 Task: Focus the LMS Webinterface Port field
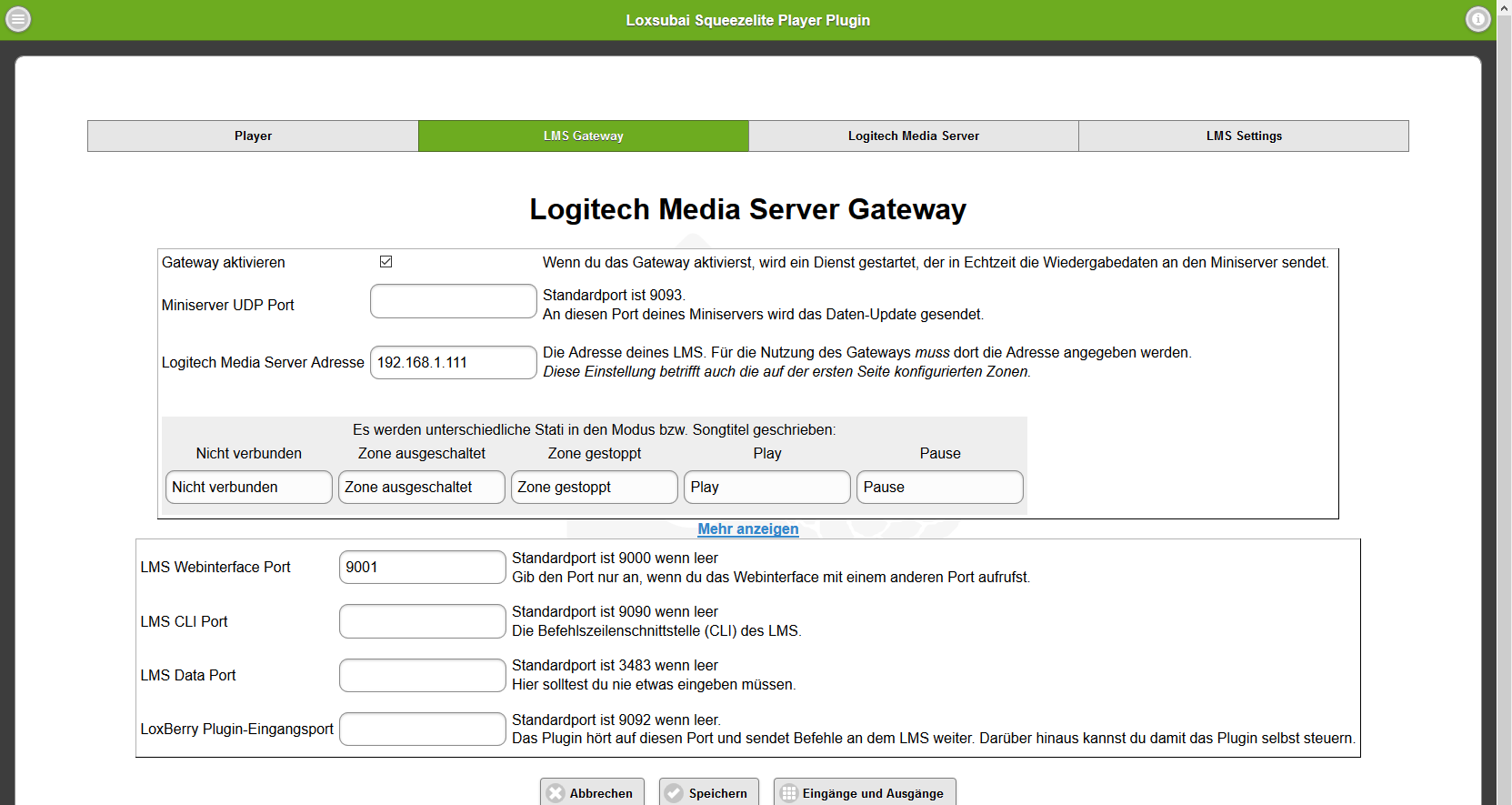(x=423, y=567)
